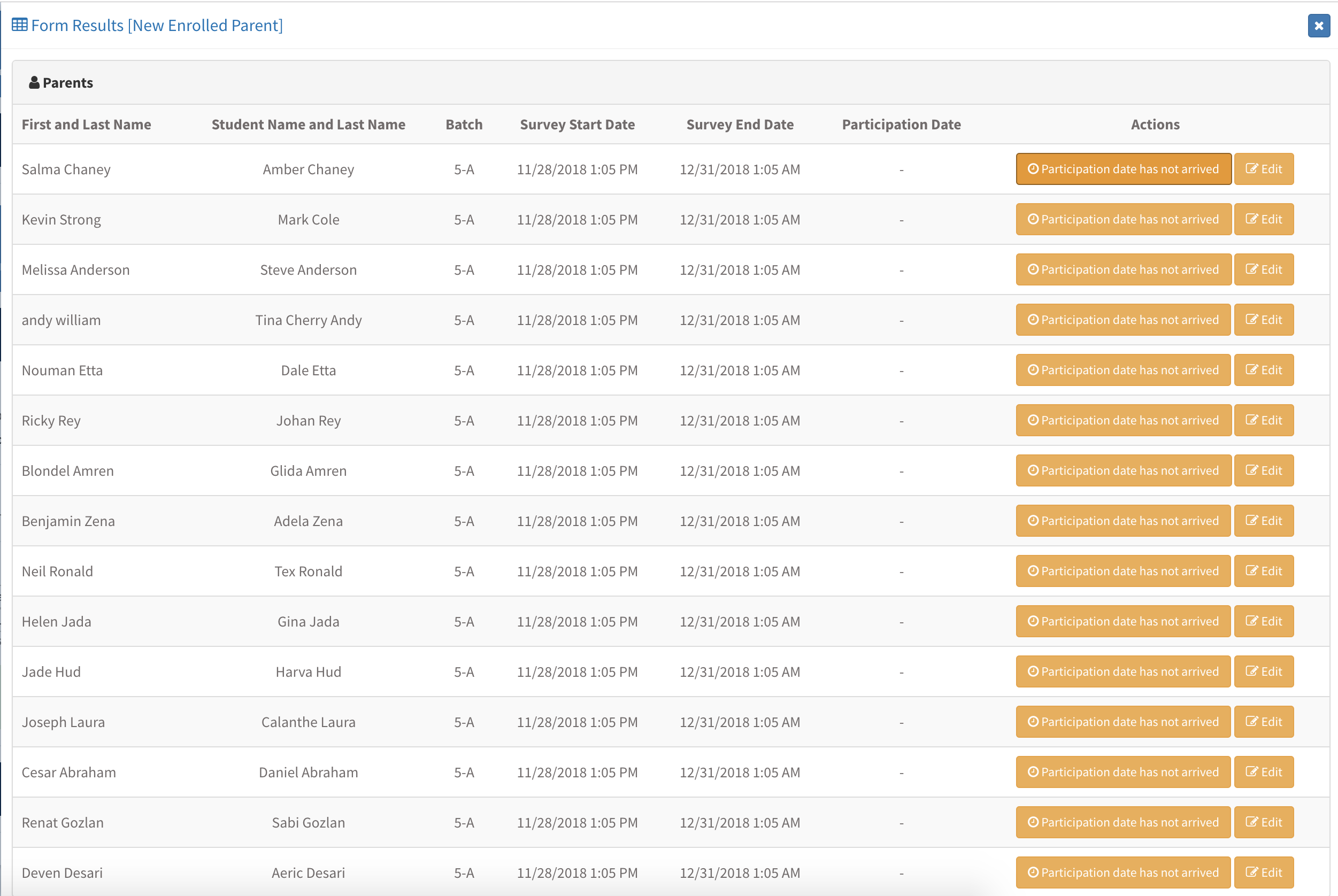Screen dimensions: 1338x896
Task: Click the Survey Start Date header
Action: (x=577, y=125)
